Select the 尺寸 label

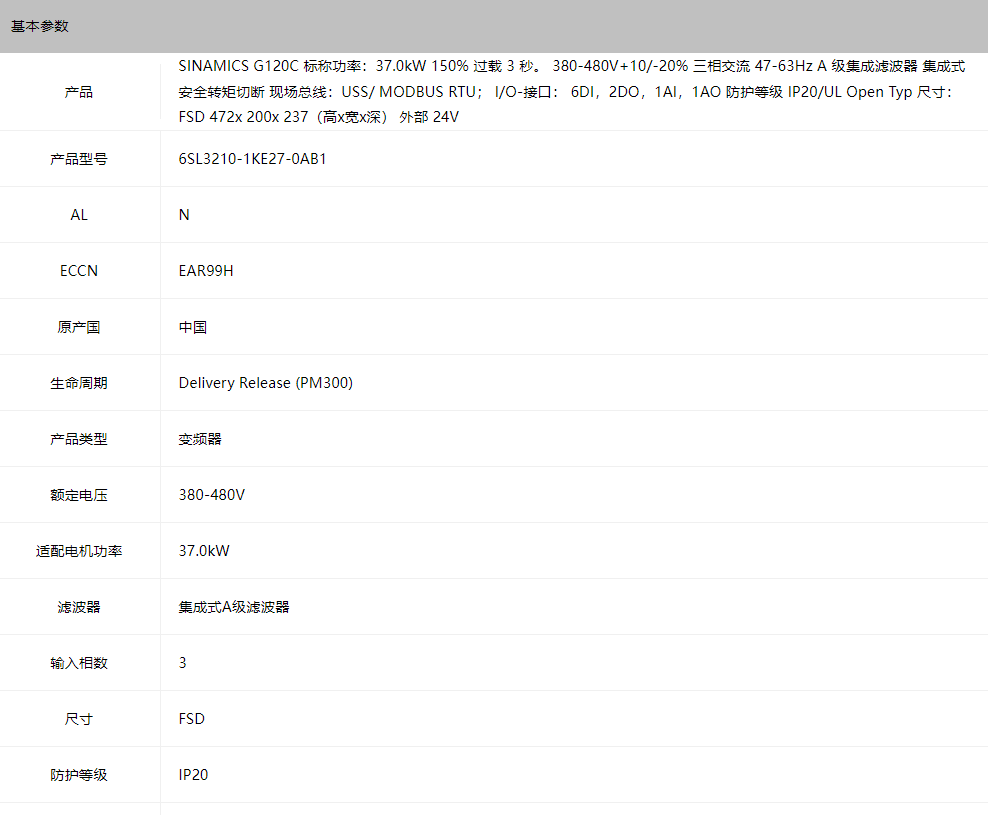79,719
